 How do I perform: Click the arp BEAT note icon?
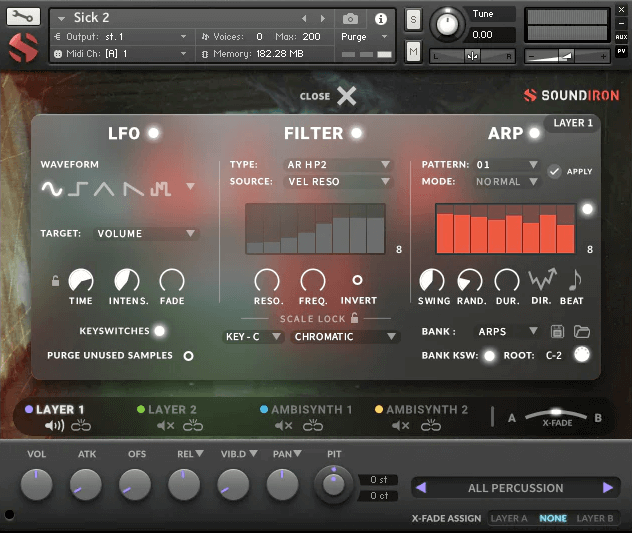[575, 280]
